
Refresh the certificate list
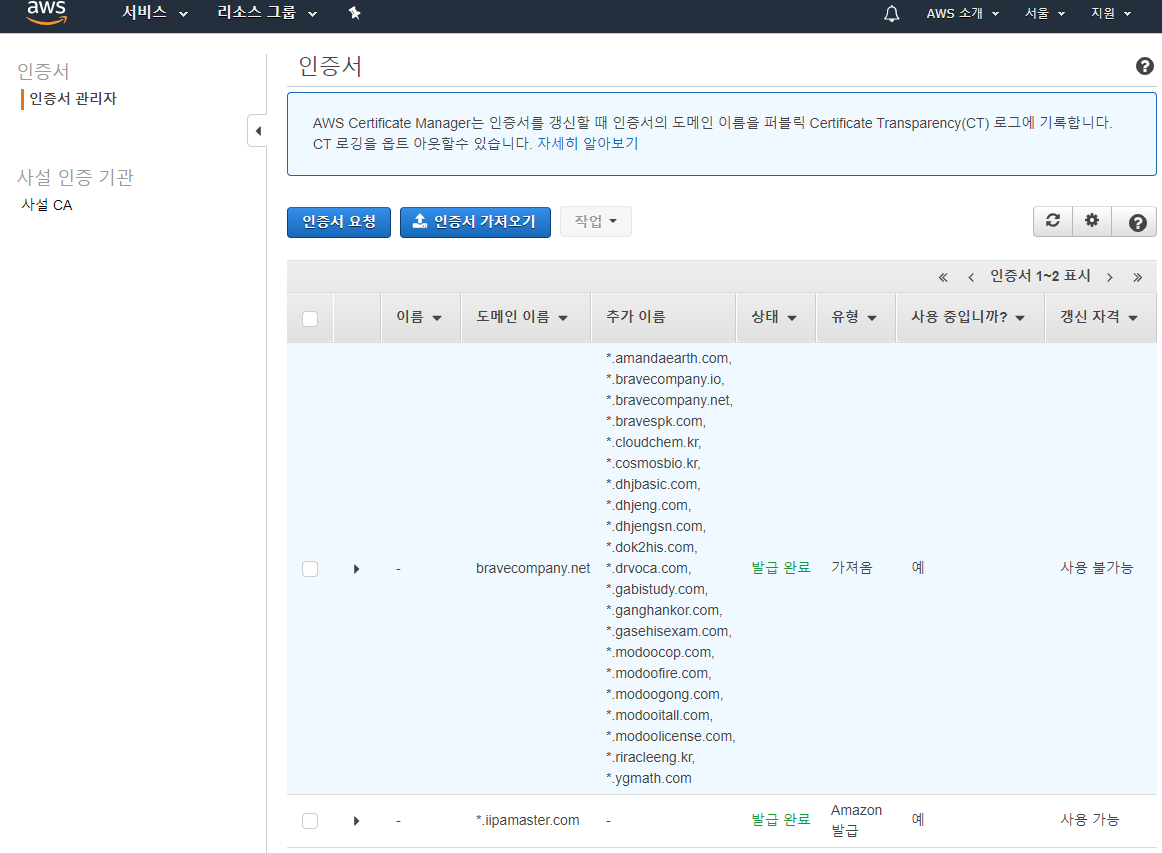(1052, 221)
